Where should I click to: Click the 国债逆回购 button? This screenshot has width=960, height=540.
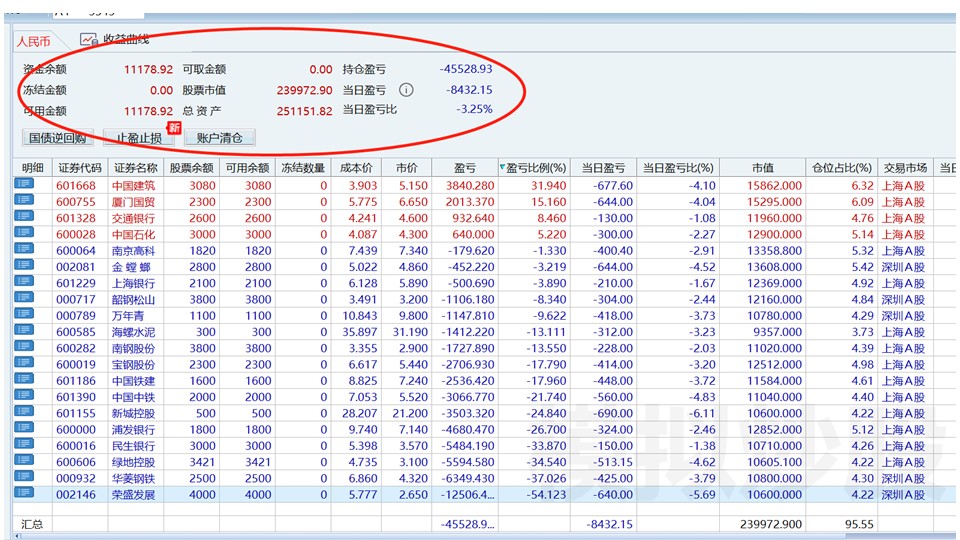(x=57, y=138)
